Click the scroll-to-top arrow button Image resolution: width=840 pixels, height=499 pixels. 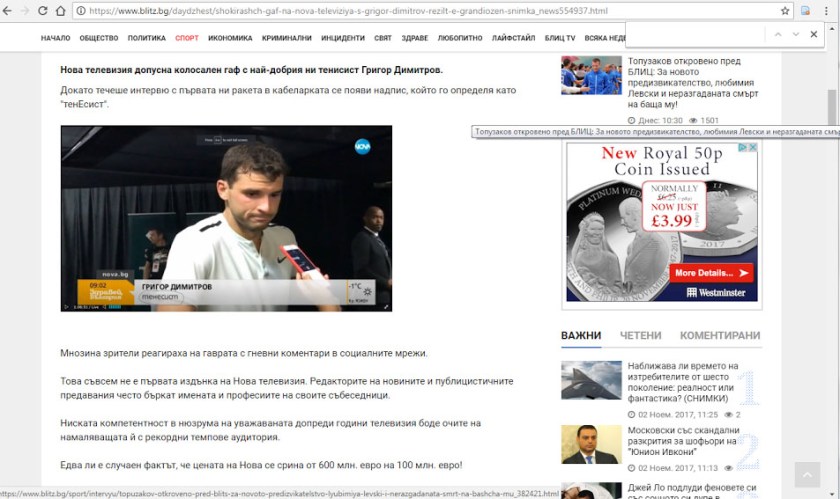806,474
